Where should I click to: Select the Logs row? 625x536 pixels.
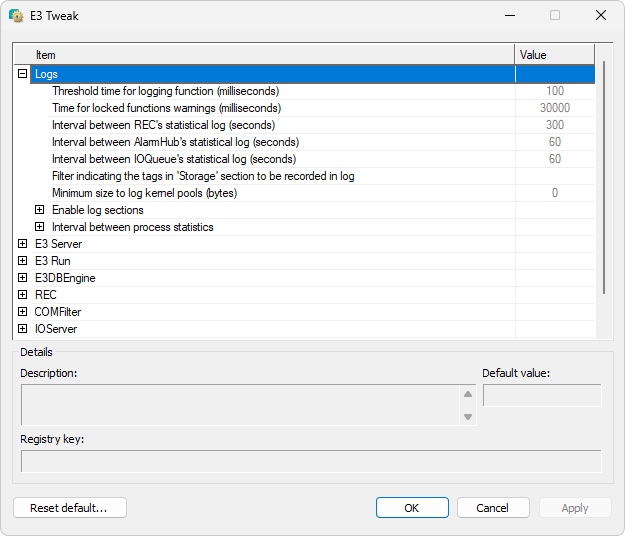(312, 74)
